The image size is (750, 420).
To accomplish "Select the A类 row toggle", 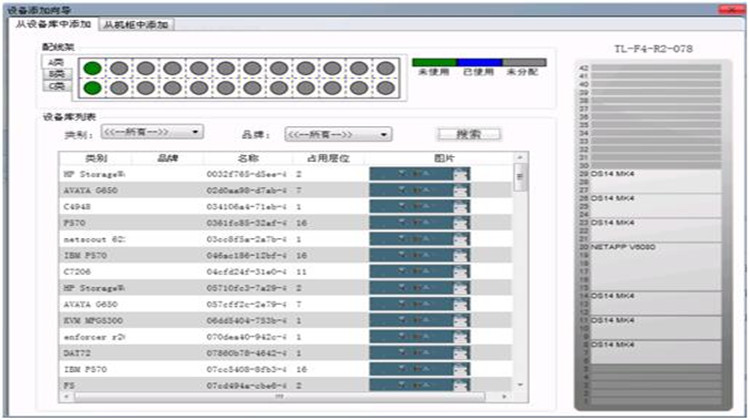I will [57, 62].
